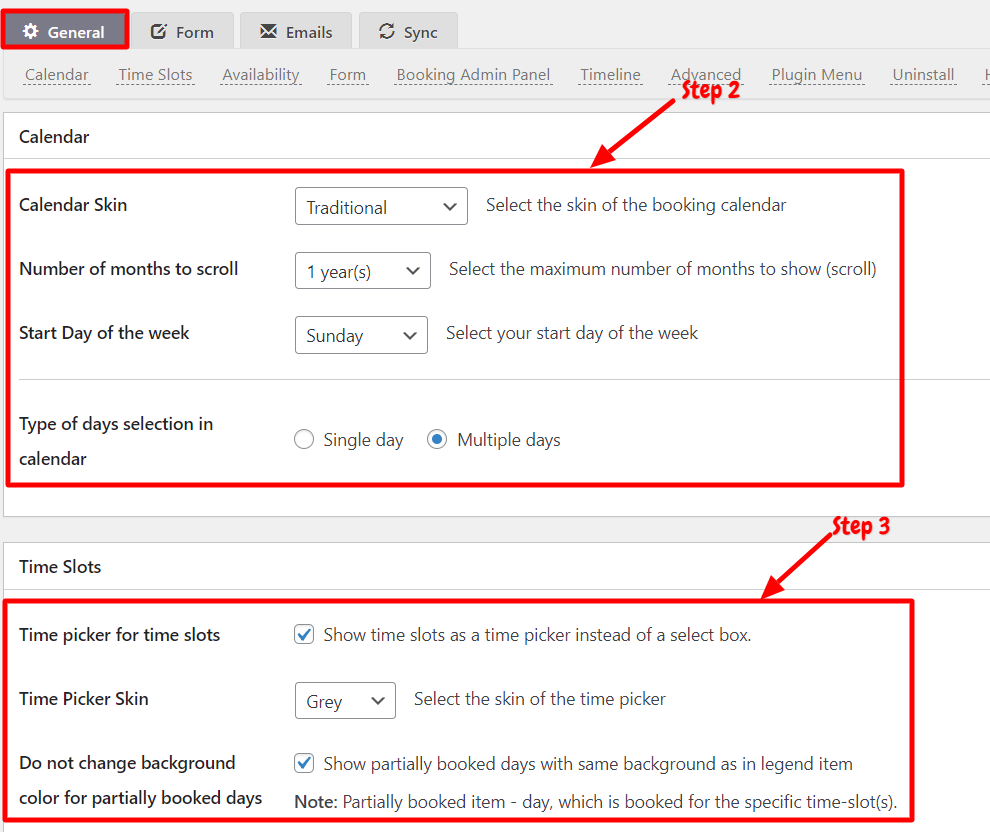This screenshot has width=990, height=832.
Task: Jump to the Form sub-navigation link
Action: coord(347,74)
